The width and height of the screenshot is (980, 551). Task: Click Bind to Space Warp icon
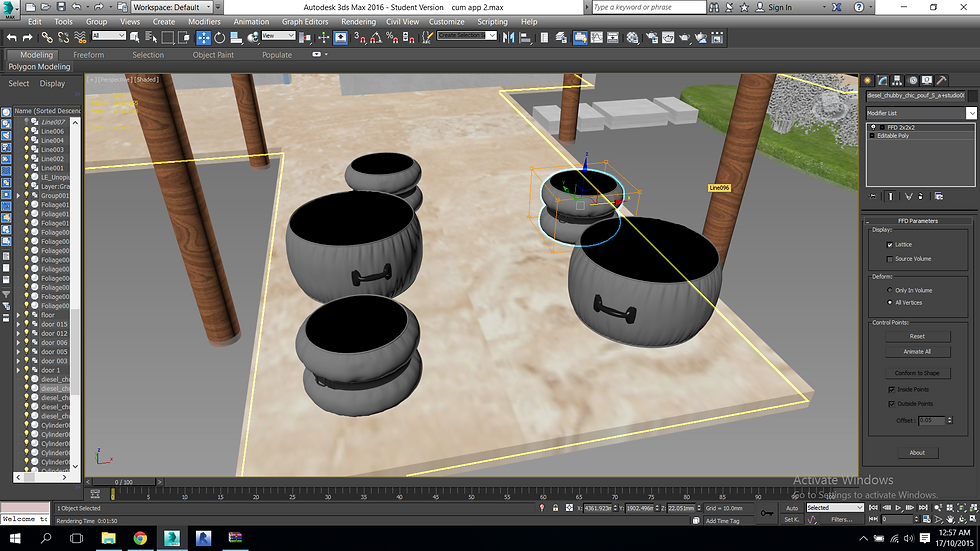click(80, 38)
